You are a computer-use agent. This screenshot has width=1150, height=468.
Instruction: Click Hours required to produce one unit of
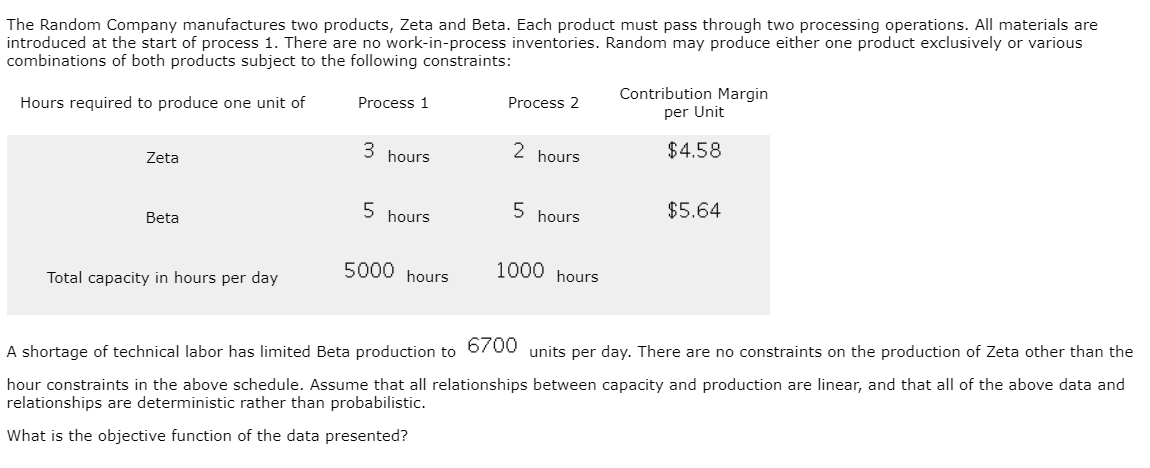pyautogui.click(x=162, y=103)
